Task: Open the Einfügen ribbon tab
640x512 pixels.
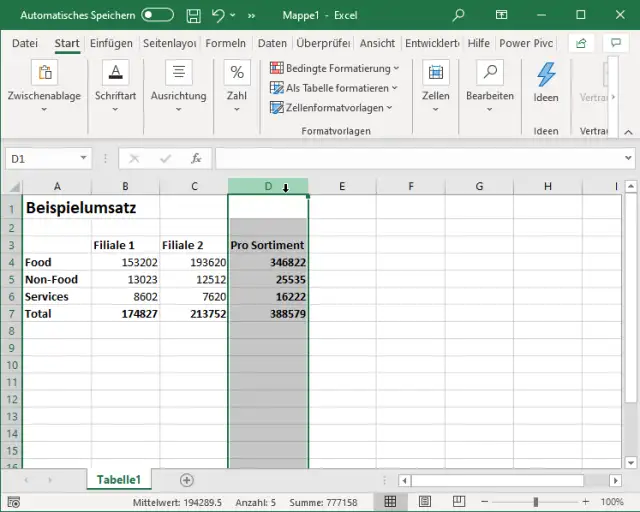Action: click(110, 43)
